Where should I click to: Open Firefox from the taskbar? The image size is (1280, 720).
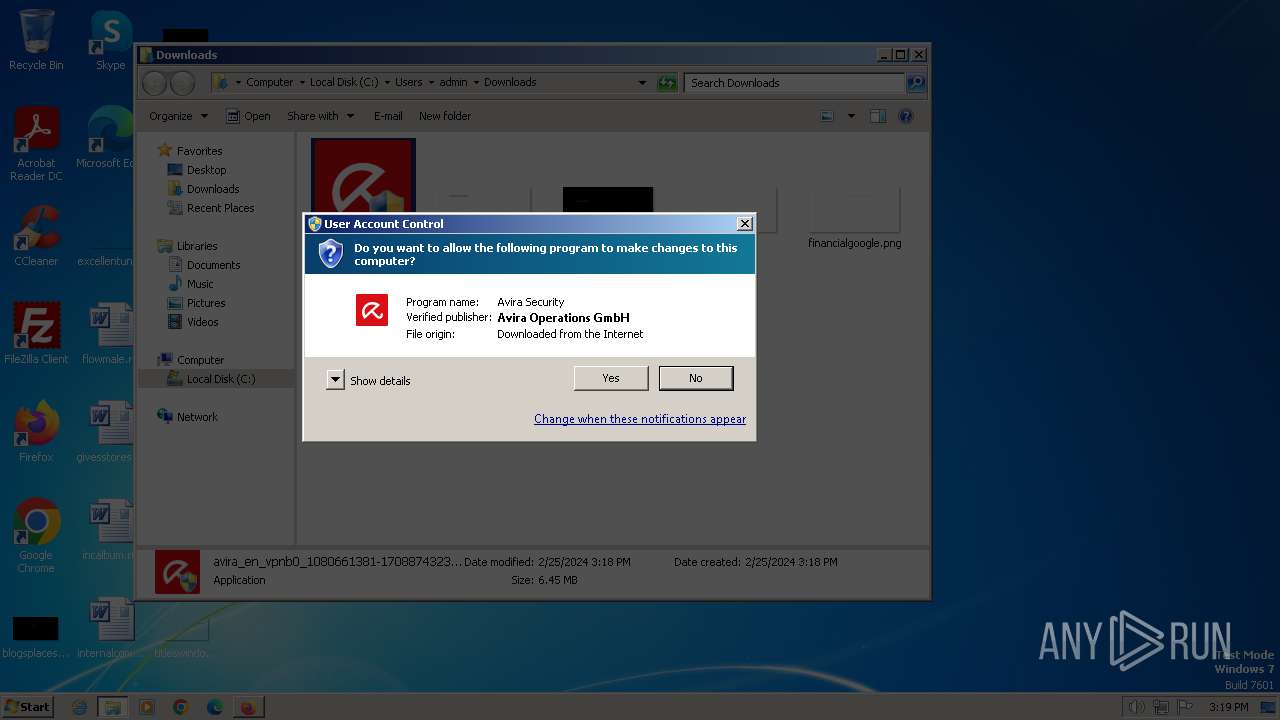tap(248, 707)
